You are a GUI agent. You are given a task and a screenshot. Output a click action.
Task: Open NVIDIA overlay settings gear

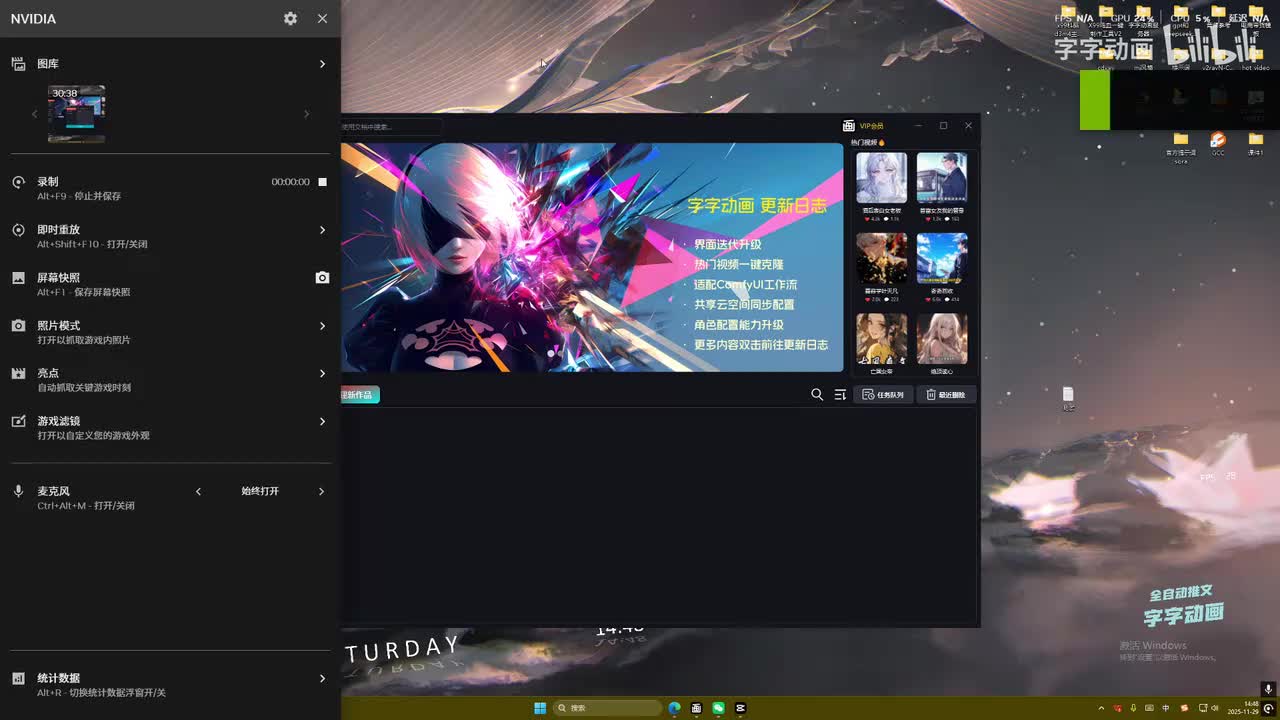tap(290, 18)
